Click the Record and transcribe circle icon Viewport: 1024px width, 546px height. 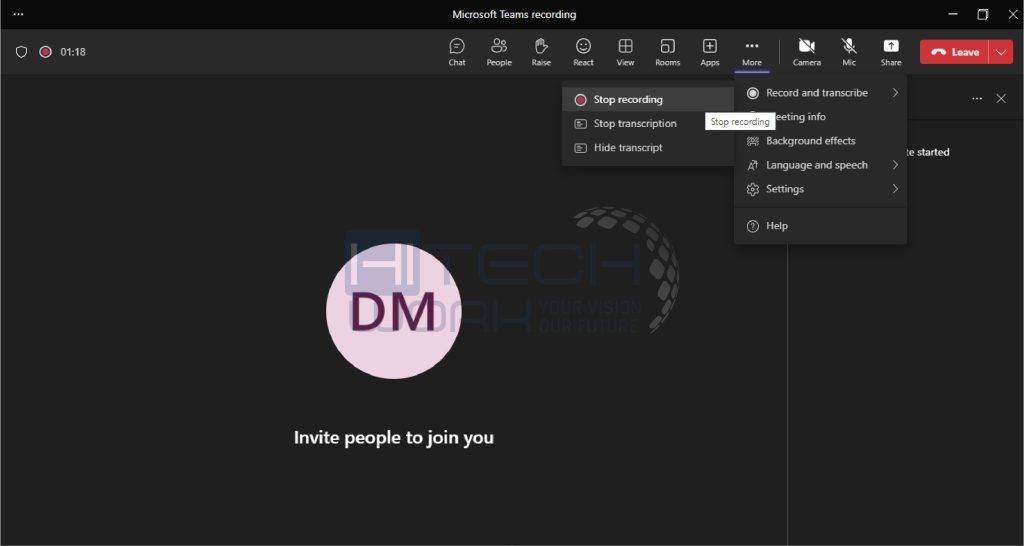753,93
